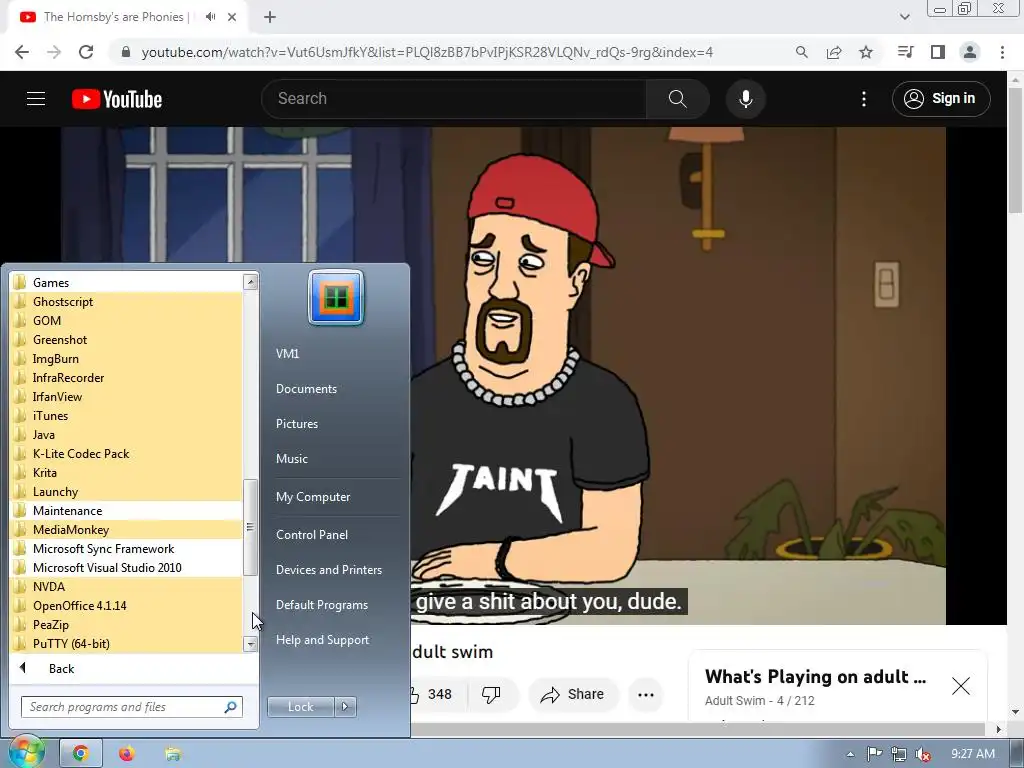Screen dimensions: 1024x768
Task: Switch to Chrome in the taskbar
Action: [x=80, y=754]
